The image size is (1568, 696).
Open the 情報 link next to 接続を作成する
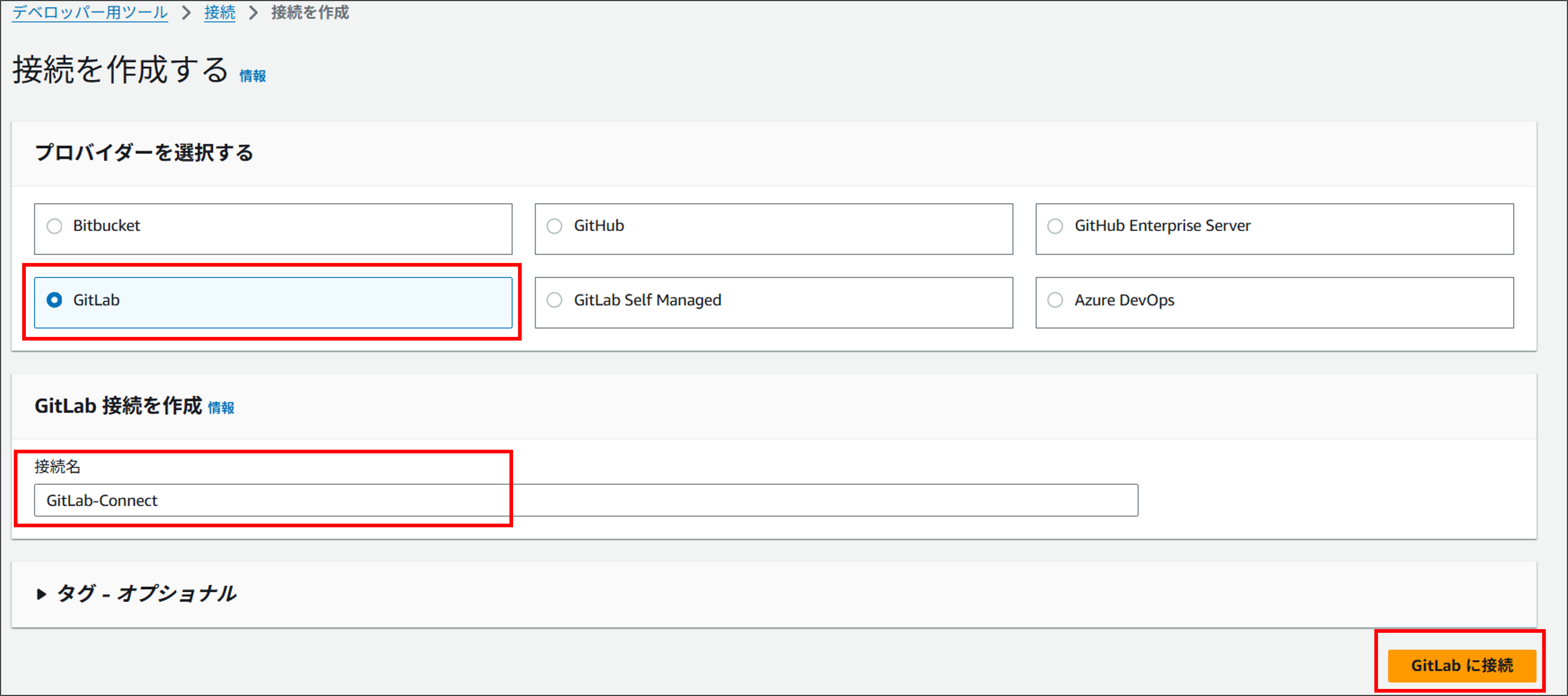[x=253, y=76]
